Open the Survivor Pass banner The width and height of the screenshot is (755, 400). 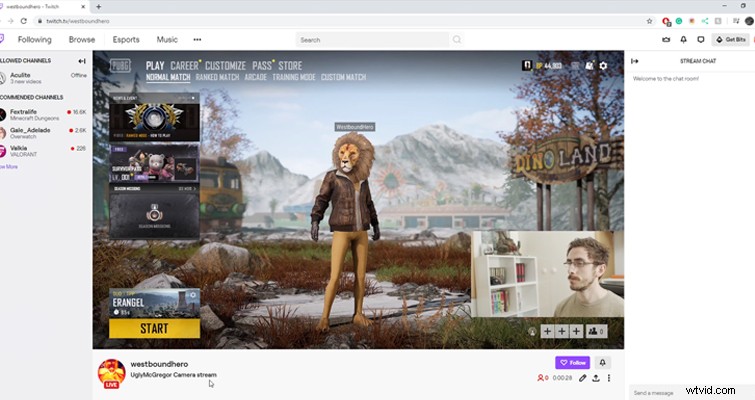coord(154,163)
